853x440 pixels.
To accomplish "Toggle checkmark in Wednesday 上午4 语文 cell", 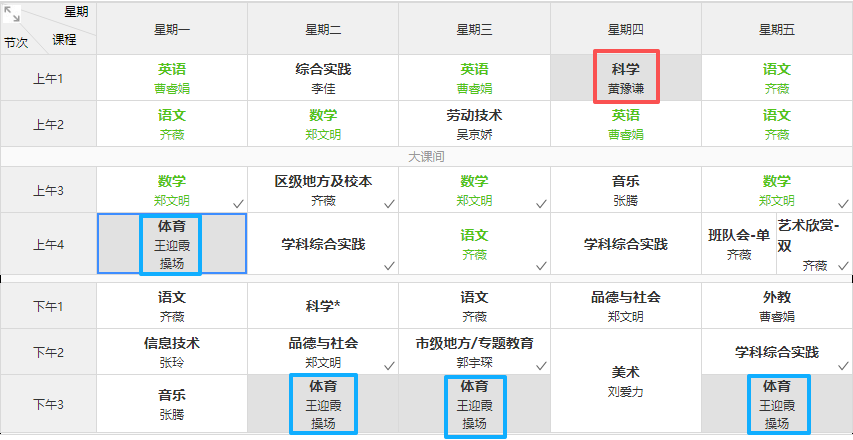I will tap(541, 266).
